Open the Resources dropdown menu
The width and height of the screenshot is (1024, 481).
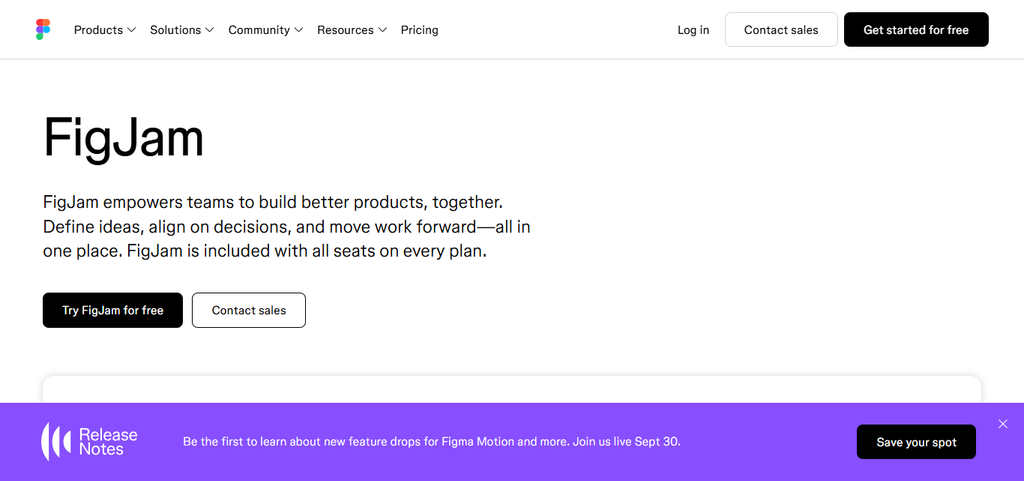point(352,30)
